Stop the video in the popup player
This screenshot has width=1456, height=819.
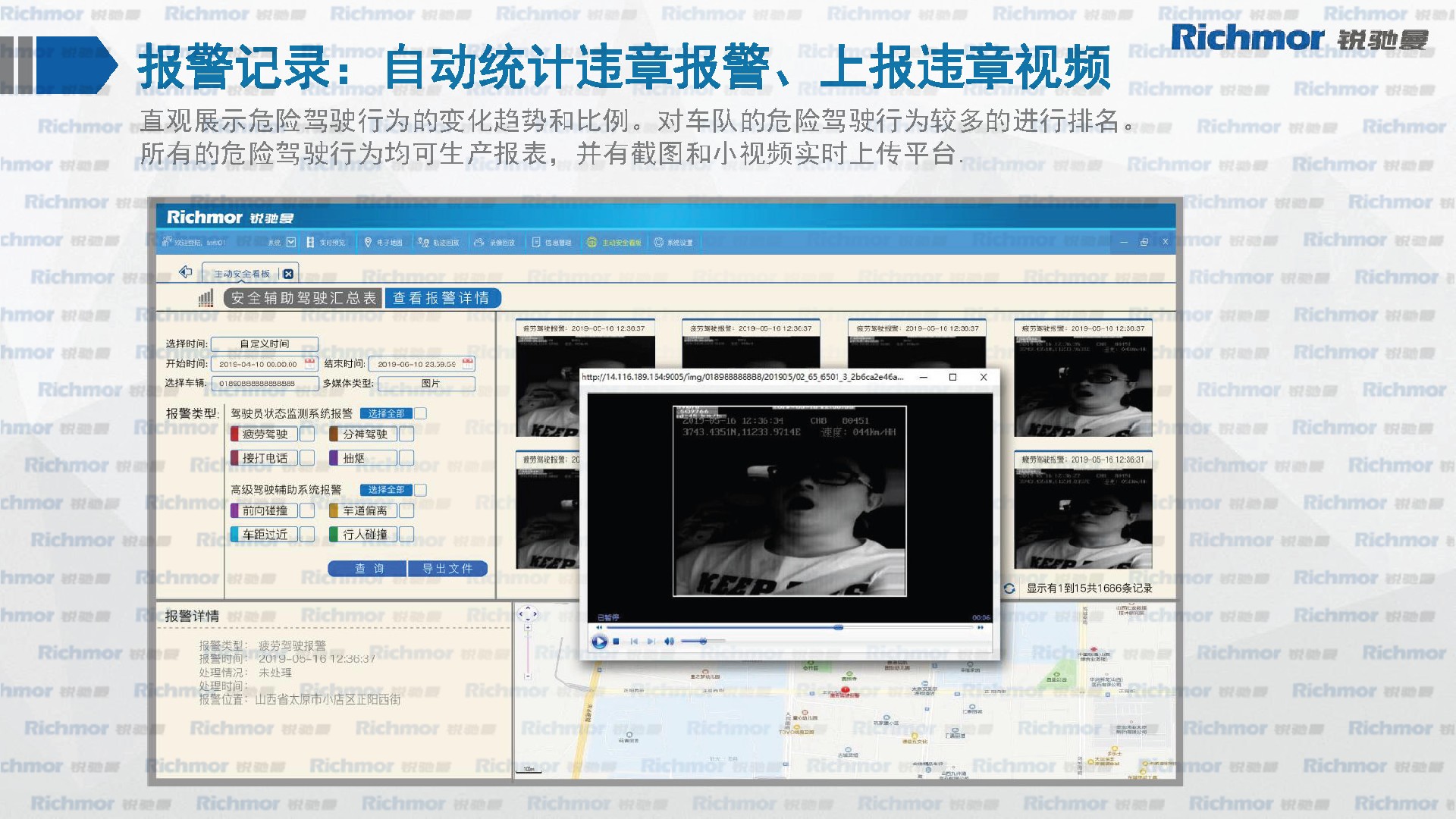617,642
